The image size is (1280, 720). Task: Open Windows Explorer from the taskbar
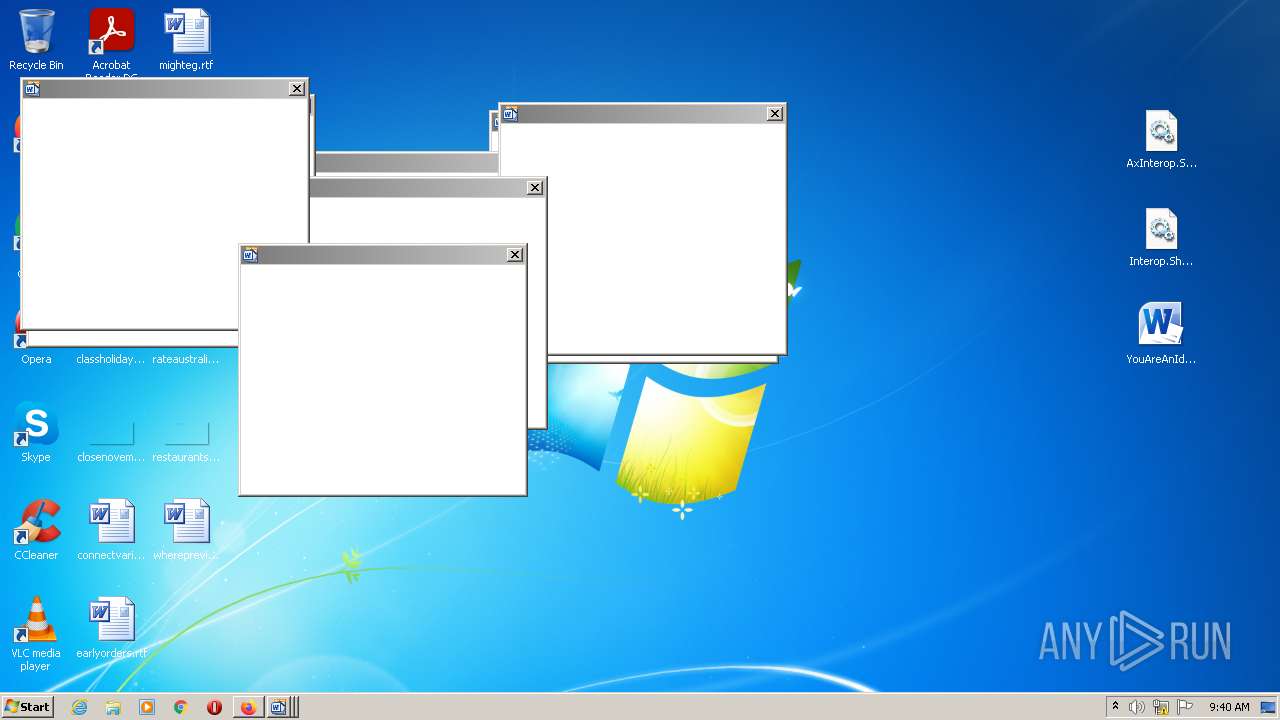click(x=113, y=707)
